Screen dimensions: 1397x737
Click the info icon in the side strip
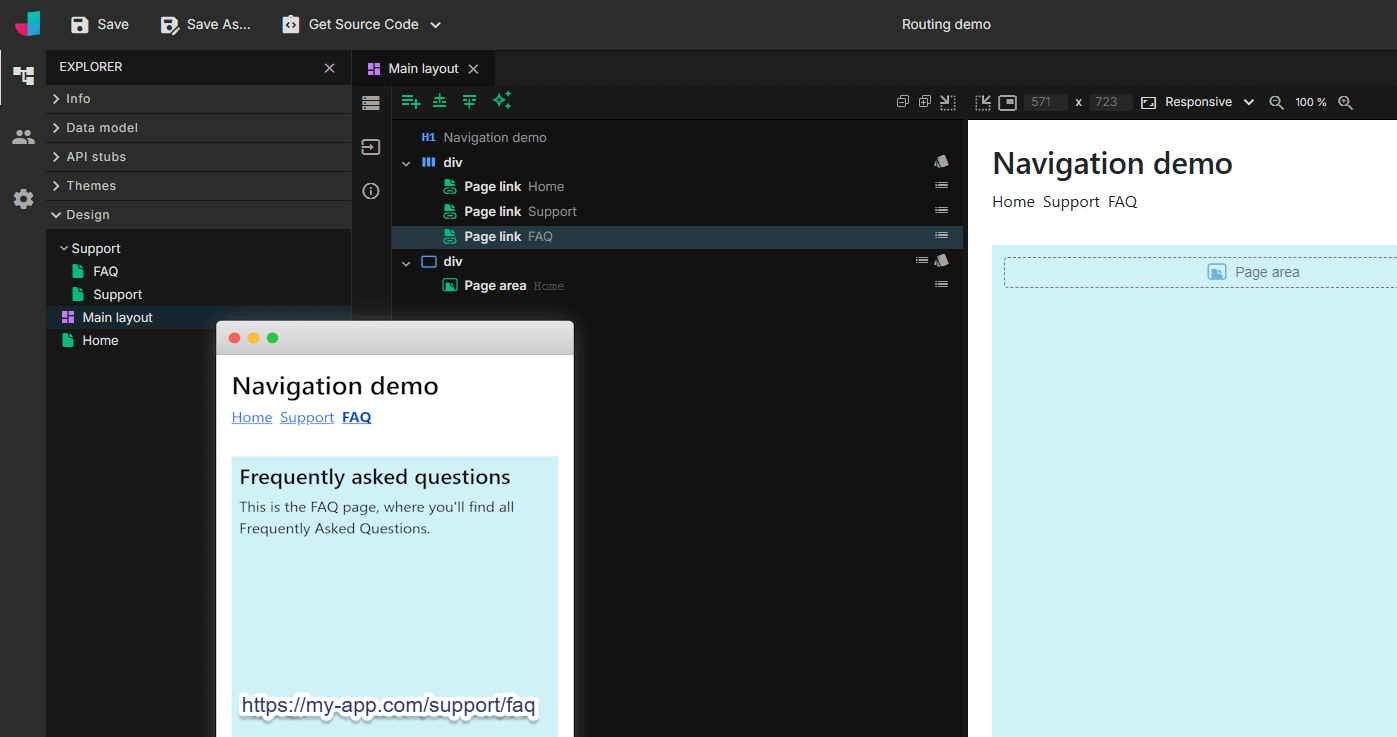click(x=371, y=191)
